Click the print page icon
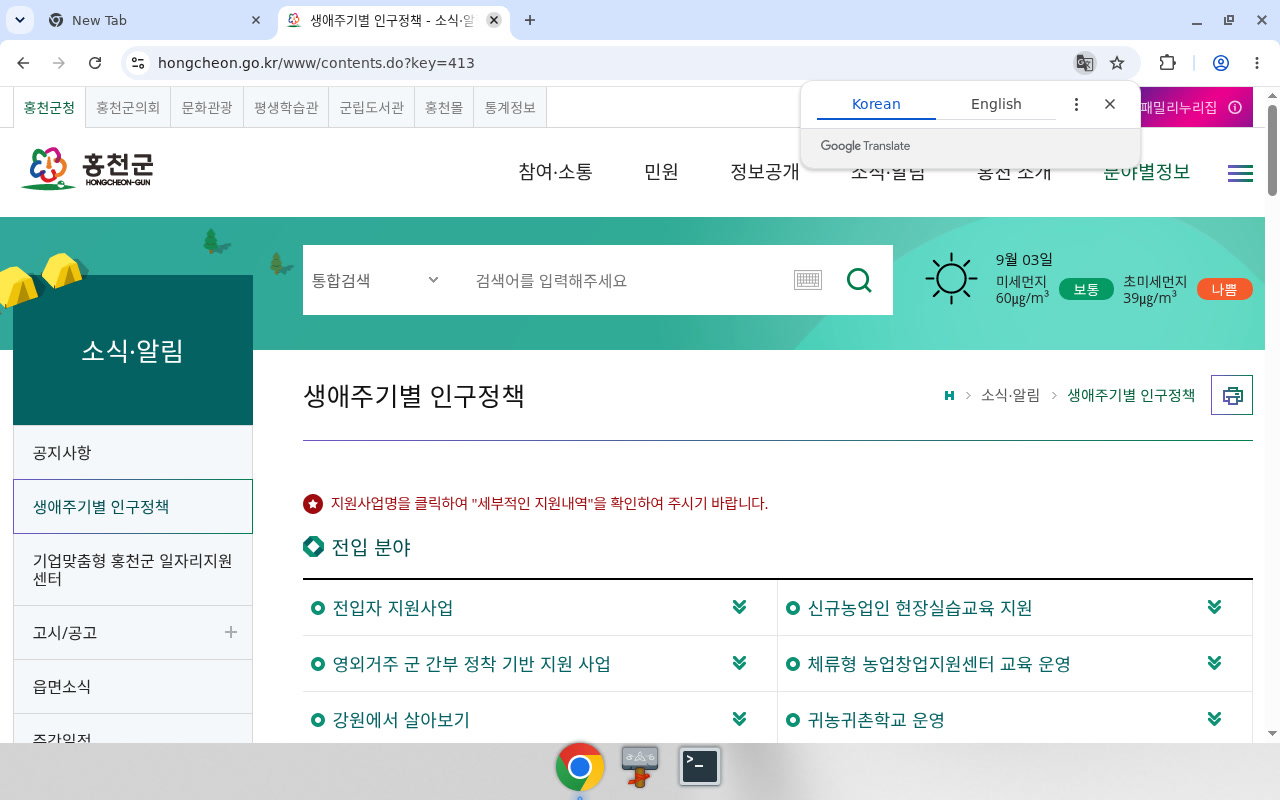The height and width of the screenshot is (800, 1280). (x=1232, y=395)
